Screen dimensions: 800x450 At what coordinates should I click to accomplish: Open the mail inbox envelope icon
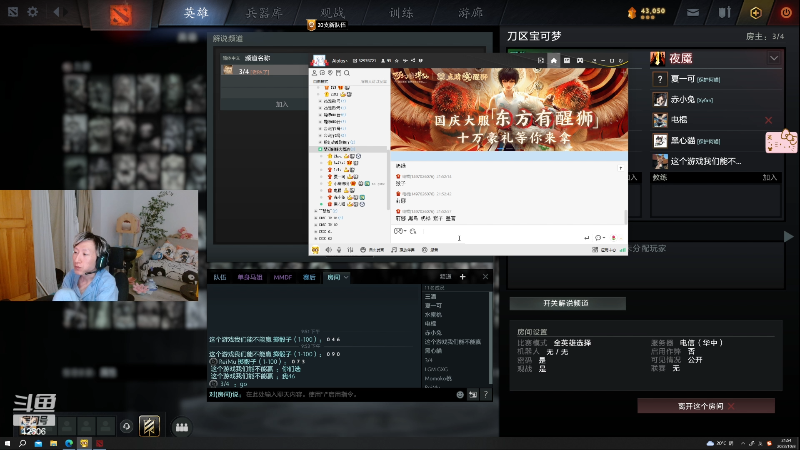pyautogui.click(x=693, y=13)
